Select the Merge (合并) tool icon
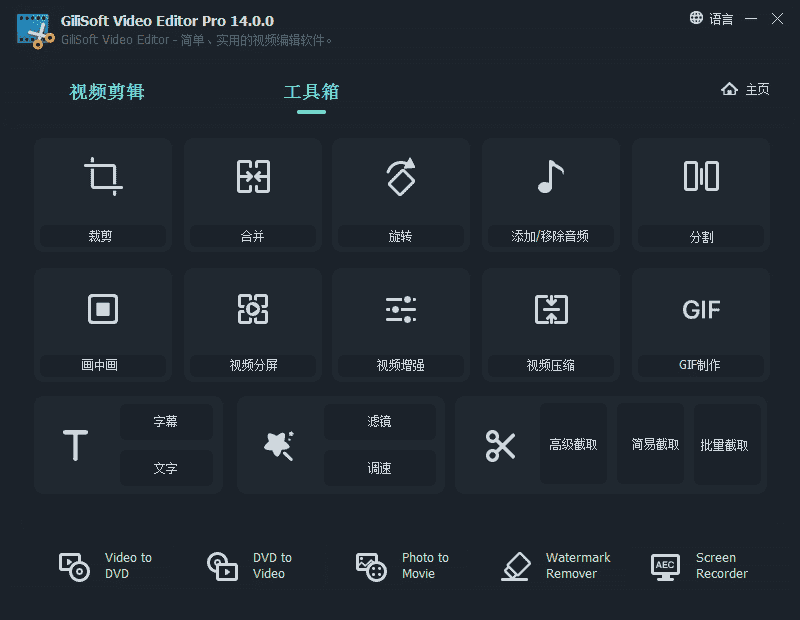Viewport: 800px width, 620px height. point(252,177)
